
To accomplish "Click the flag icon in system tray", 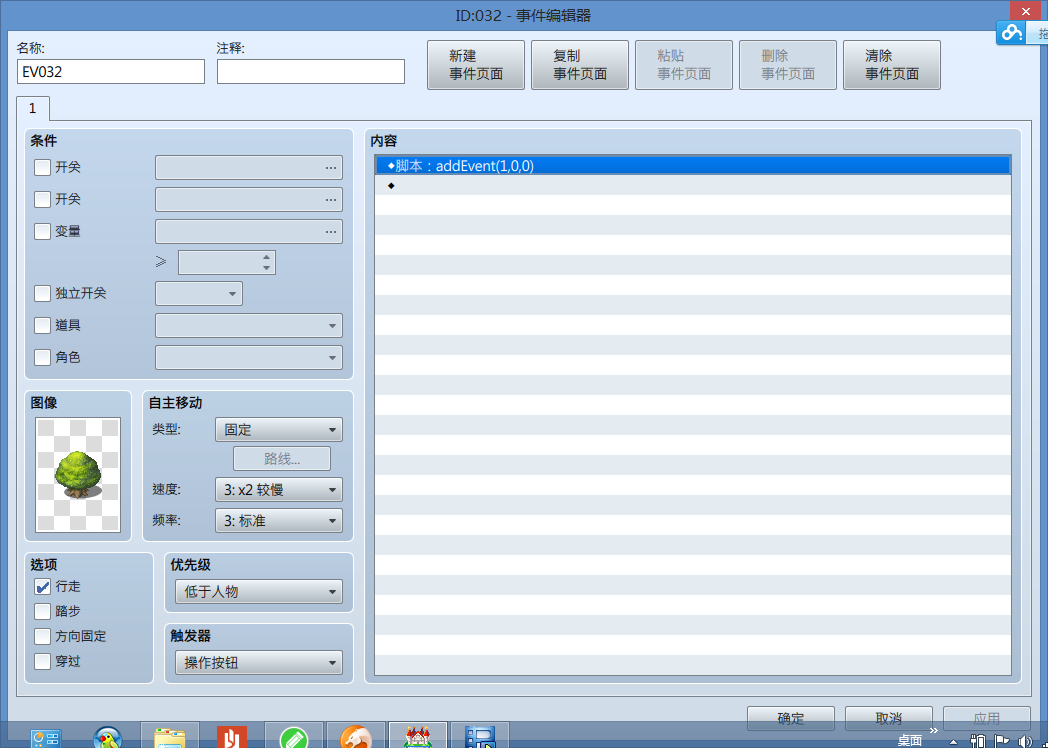I will (x=1001, y=741).
